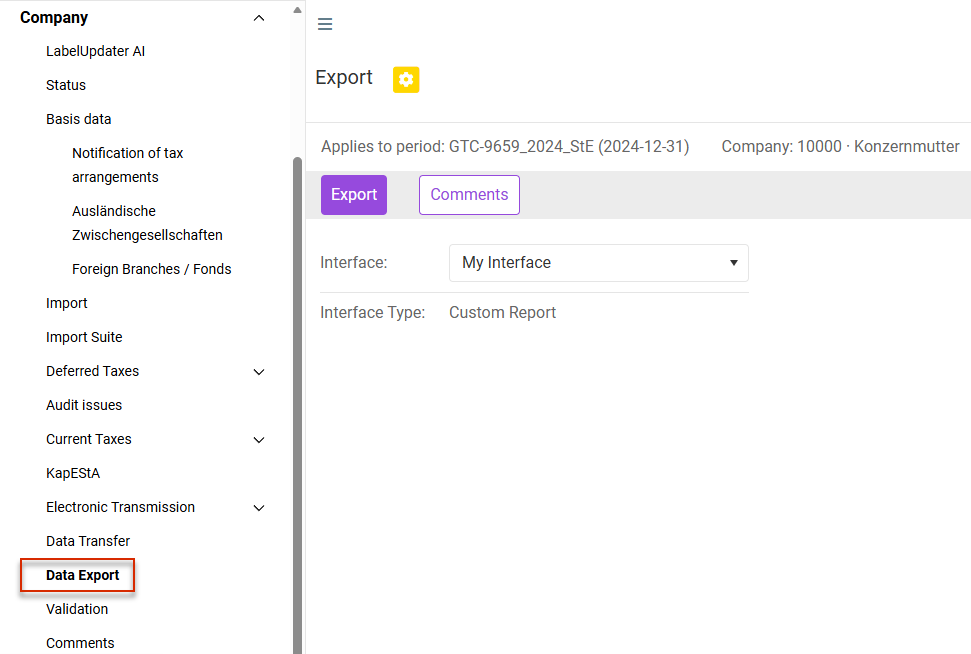Screen dimensions: 971x654
Task: Click the purple Export button
Action: click(x=354, y=195)
